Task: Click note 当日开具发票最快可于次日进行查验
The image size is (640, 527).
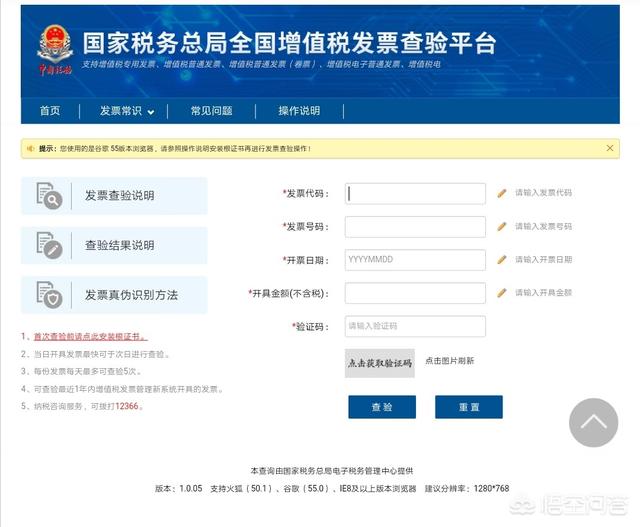Action: (101, 354)
